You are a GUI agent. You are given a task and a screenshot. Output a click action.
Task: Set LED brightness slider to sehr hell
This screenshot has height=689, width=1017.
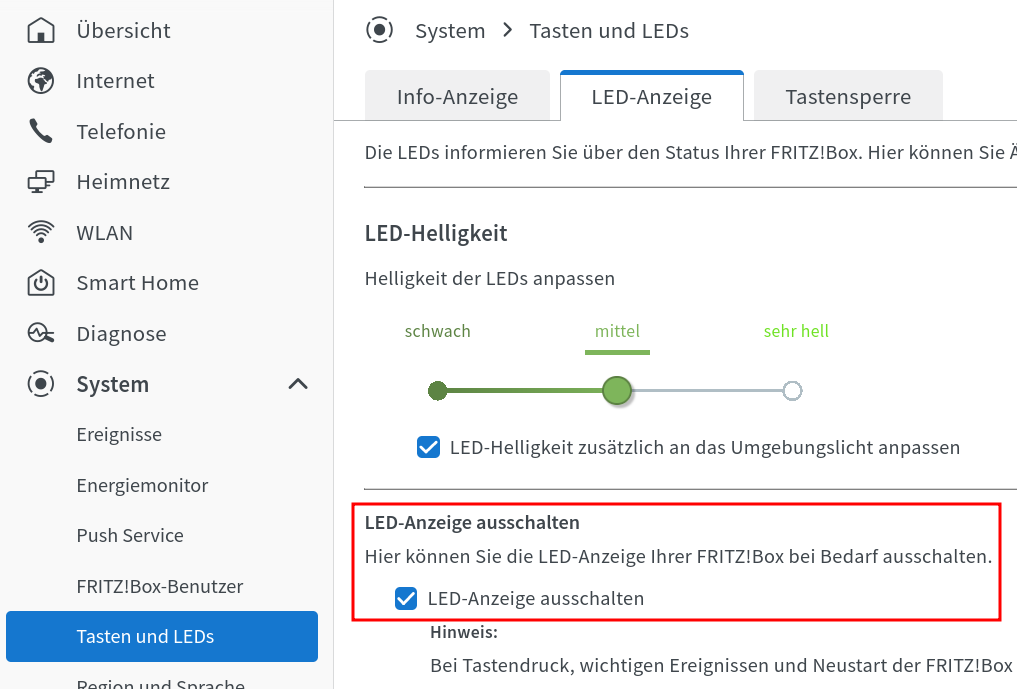point(792,391)
